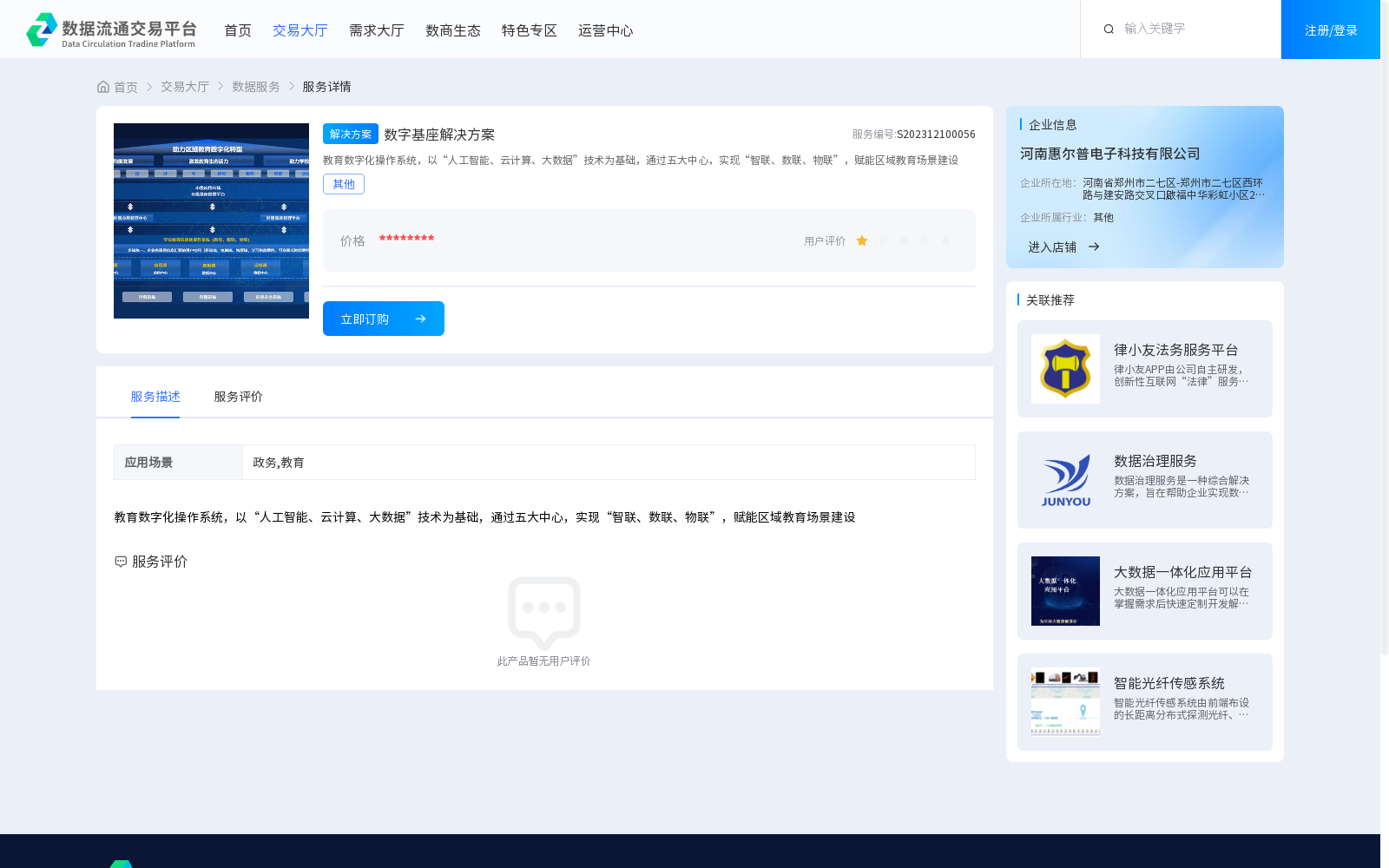Open 需求大厅 in the top navigation
The width and height of the screenshot is (1389, 868).
pos(377,30)
